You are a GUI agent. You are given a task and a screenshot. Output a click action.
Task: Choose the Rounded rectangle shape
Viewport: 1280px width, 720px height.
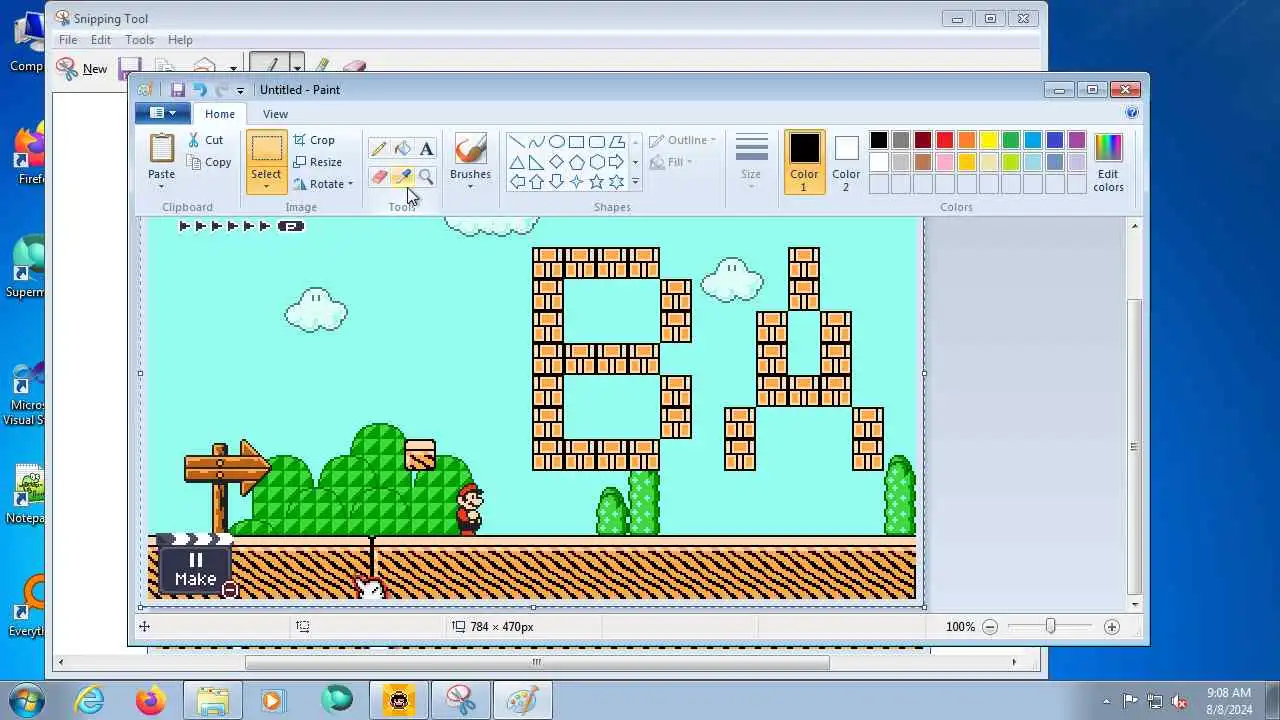(597, 142)
